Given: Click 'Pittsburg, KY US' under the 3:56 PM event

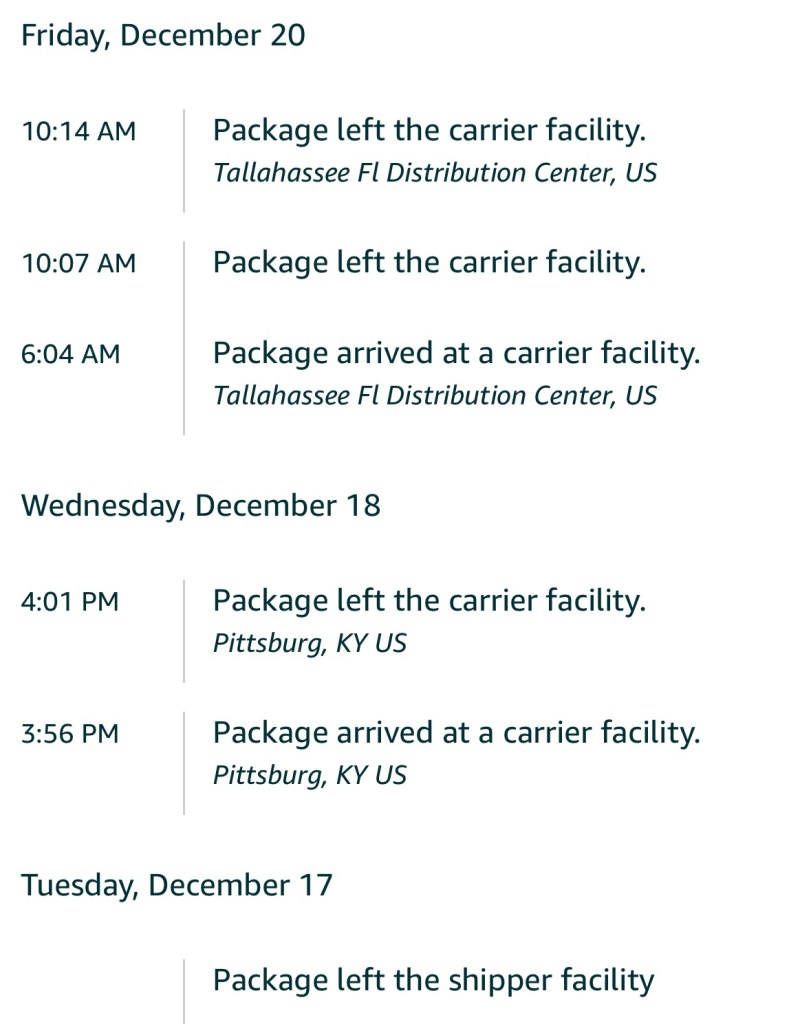Looking at the screenshot, I should [310, 775].
